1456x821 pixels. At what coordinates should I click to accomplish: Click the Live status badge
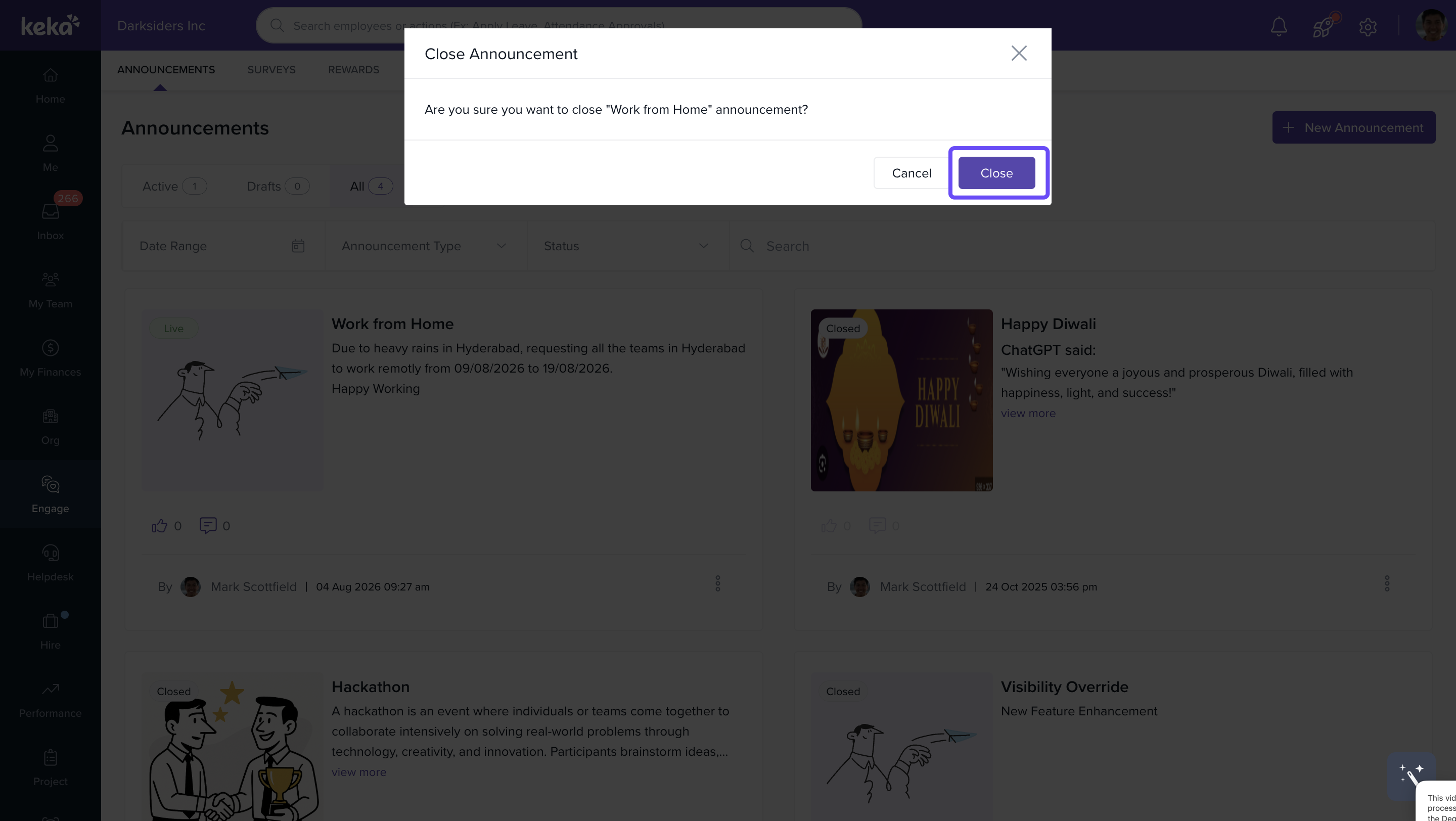[x=173, y=328]
